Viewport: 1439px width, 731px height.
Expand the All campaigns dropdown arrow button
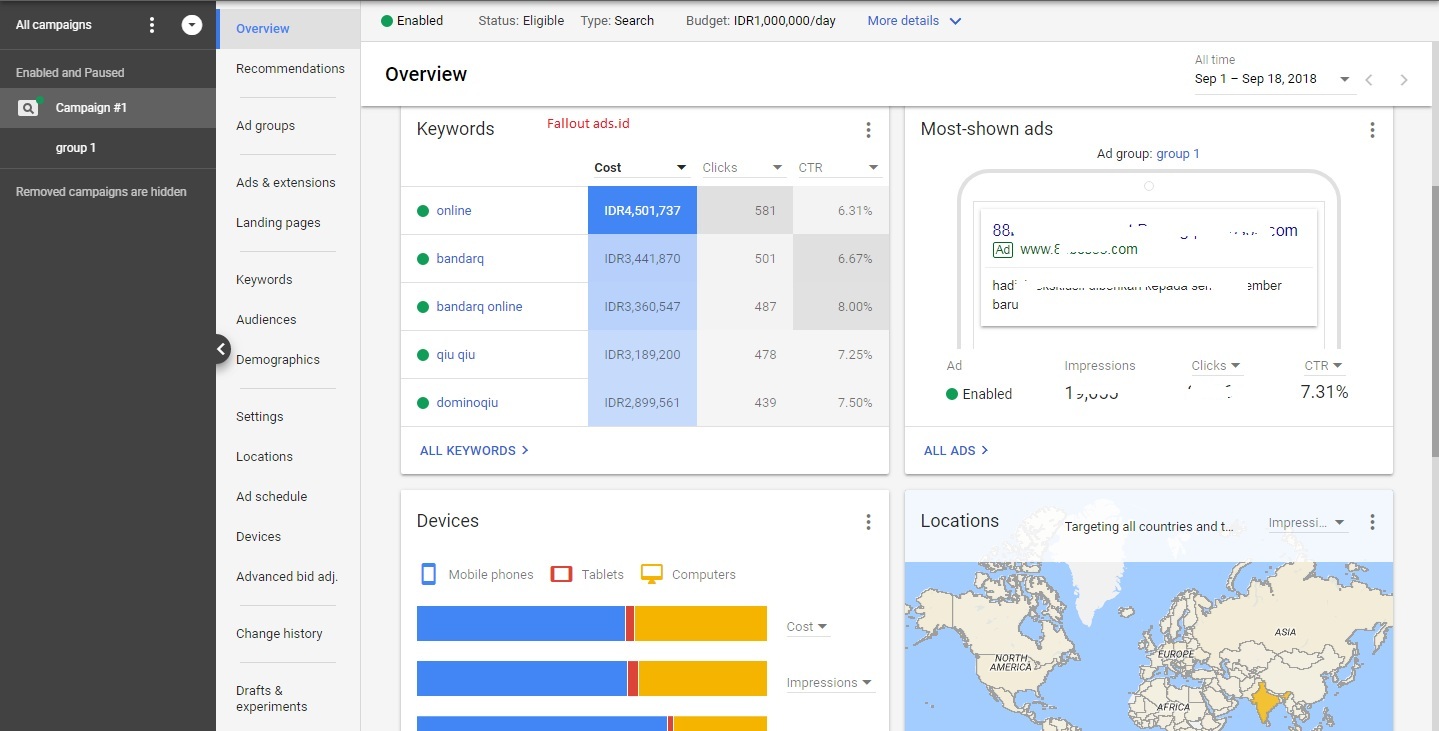click(x=192, y=26)
